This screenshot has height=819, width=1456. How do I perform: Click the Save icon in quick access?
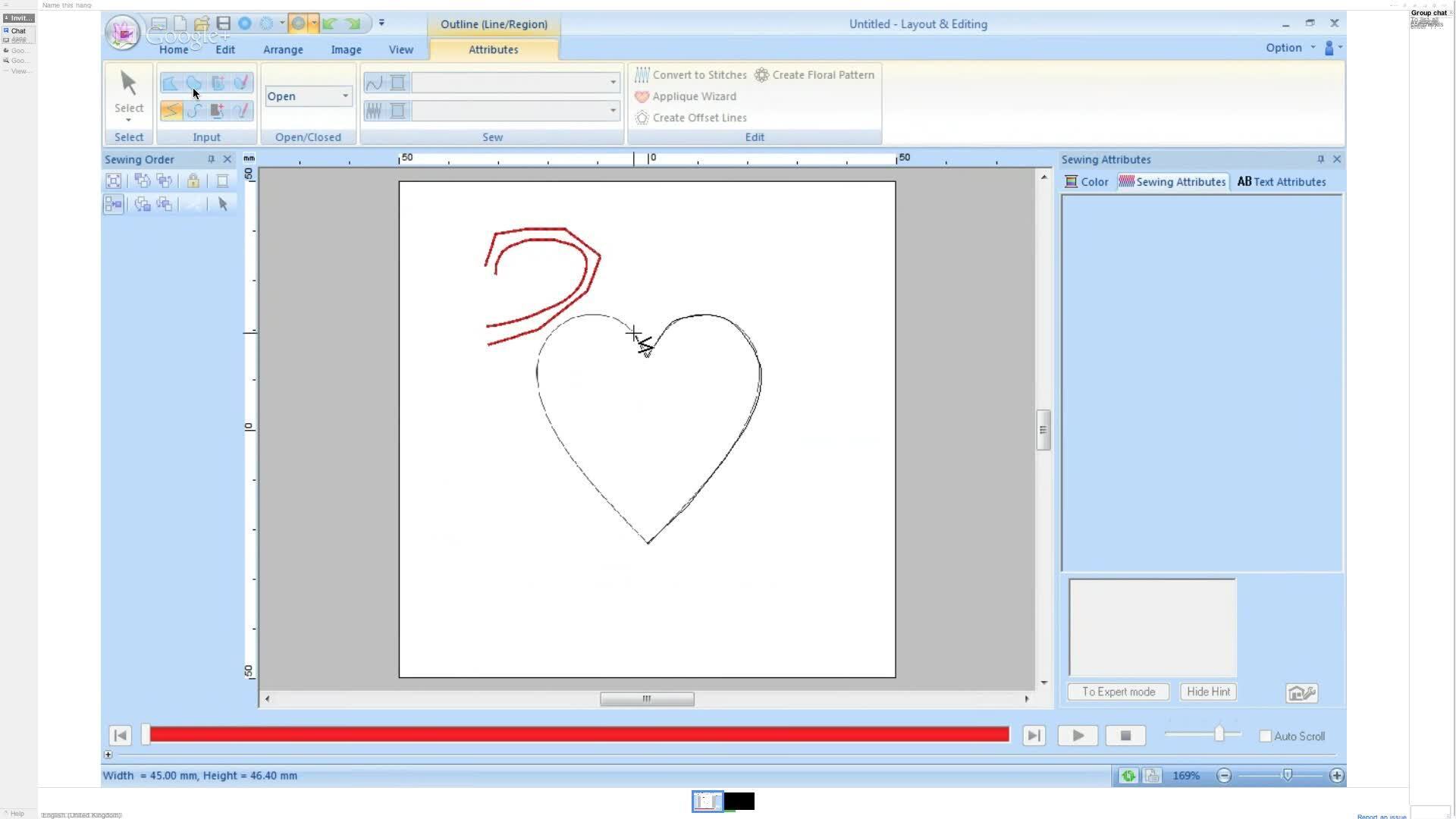[223, 24]
